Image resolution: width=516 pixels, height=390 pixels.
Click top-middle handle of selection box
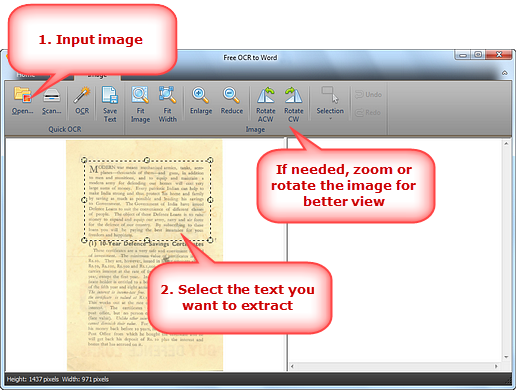(147, 160)
